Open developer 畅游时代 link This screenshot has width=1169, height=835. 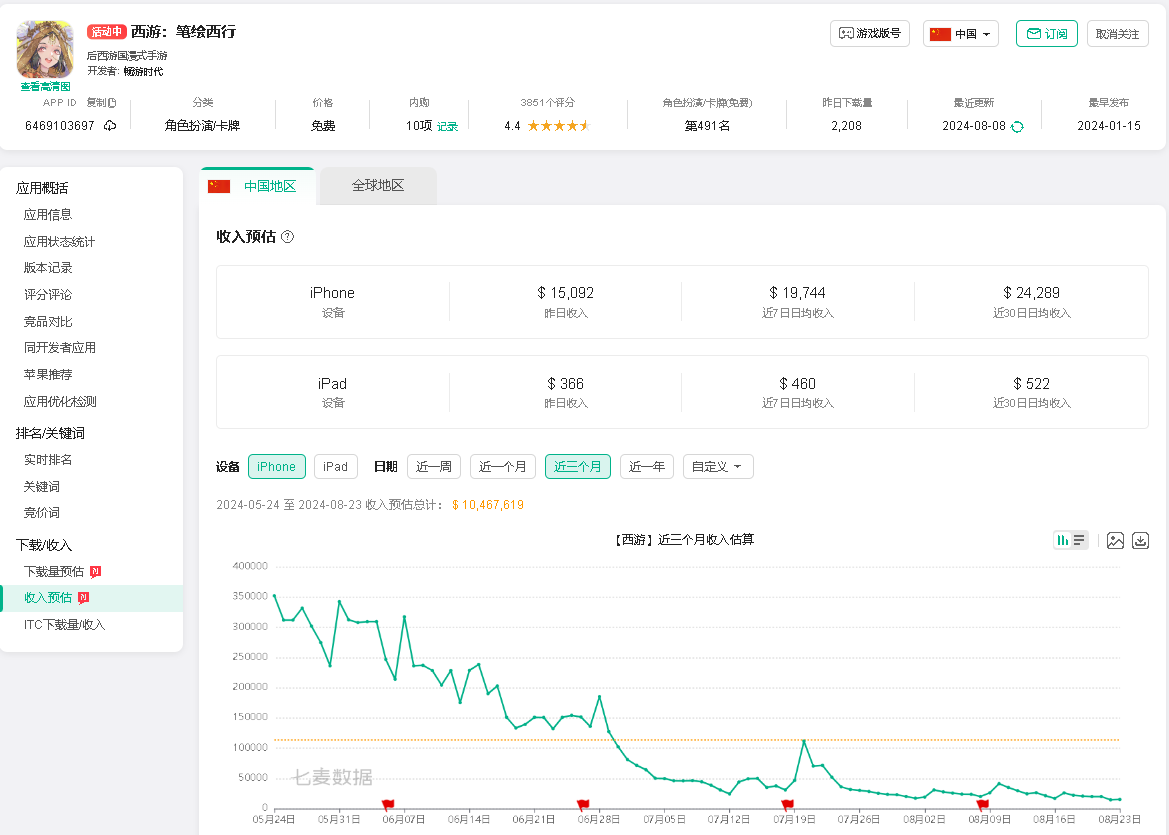coord(143,72)
